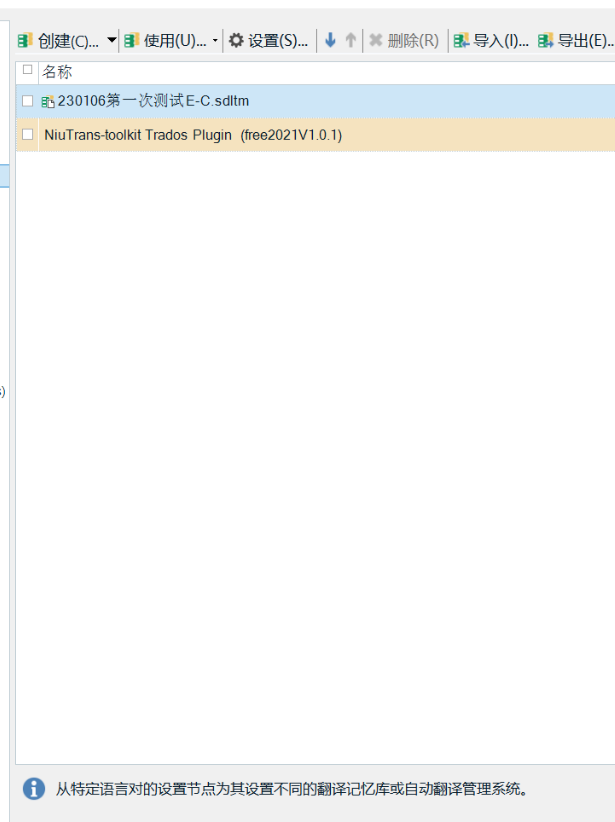Check the 230106第一次测试E-C.sdltm row checkbox
This screenshot has height=822, width=615.
27,101
